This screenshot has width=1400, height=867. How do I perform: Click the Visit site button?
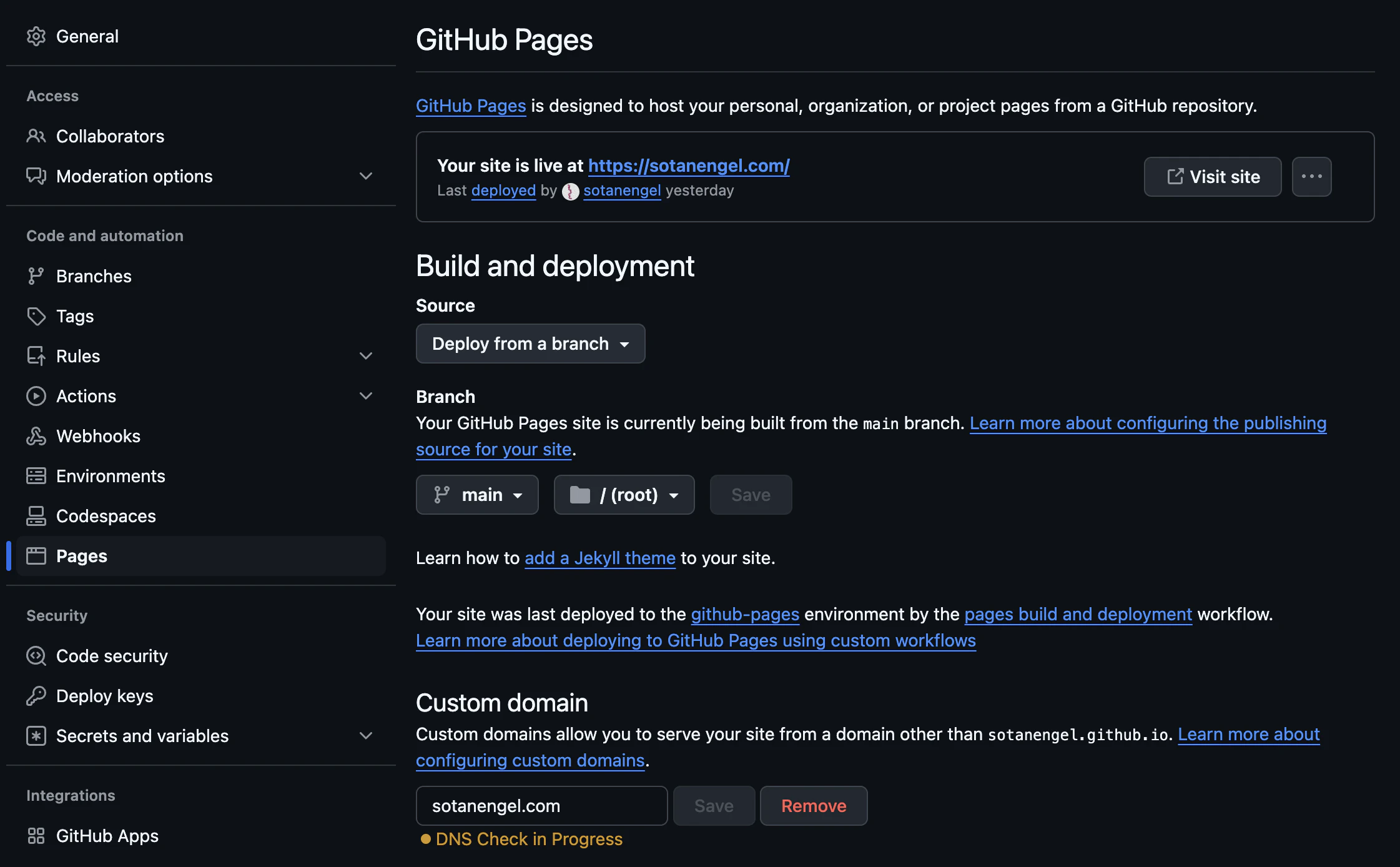1212,177
